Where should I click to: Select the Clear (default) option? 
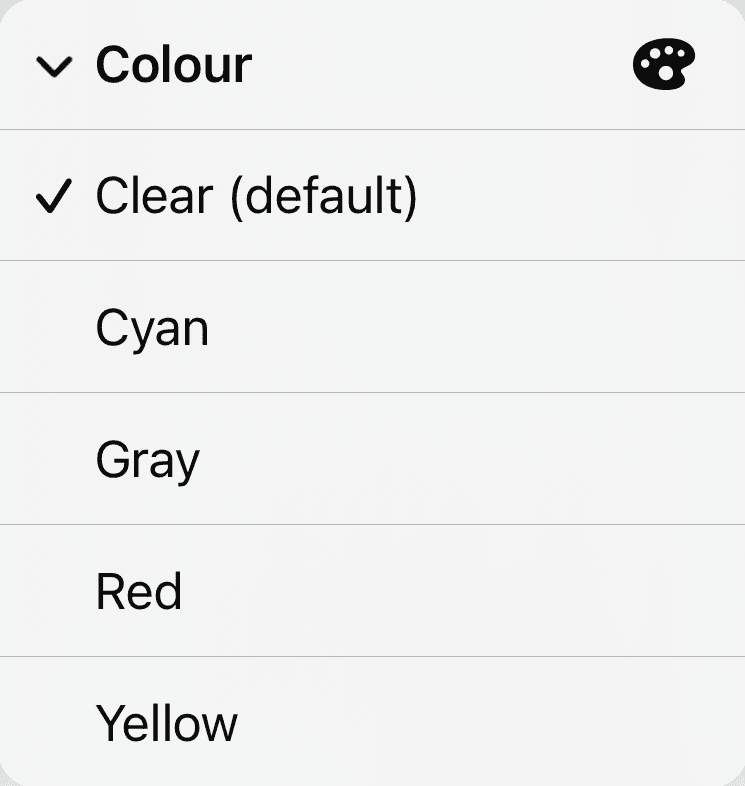[256, 197]
